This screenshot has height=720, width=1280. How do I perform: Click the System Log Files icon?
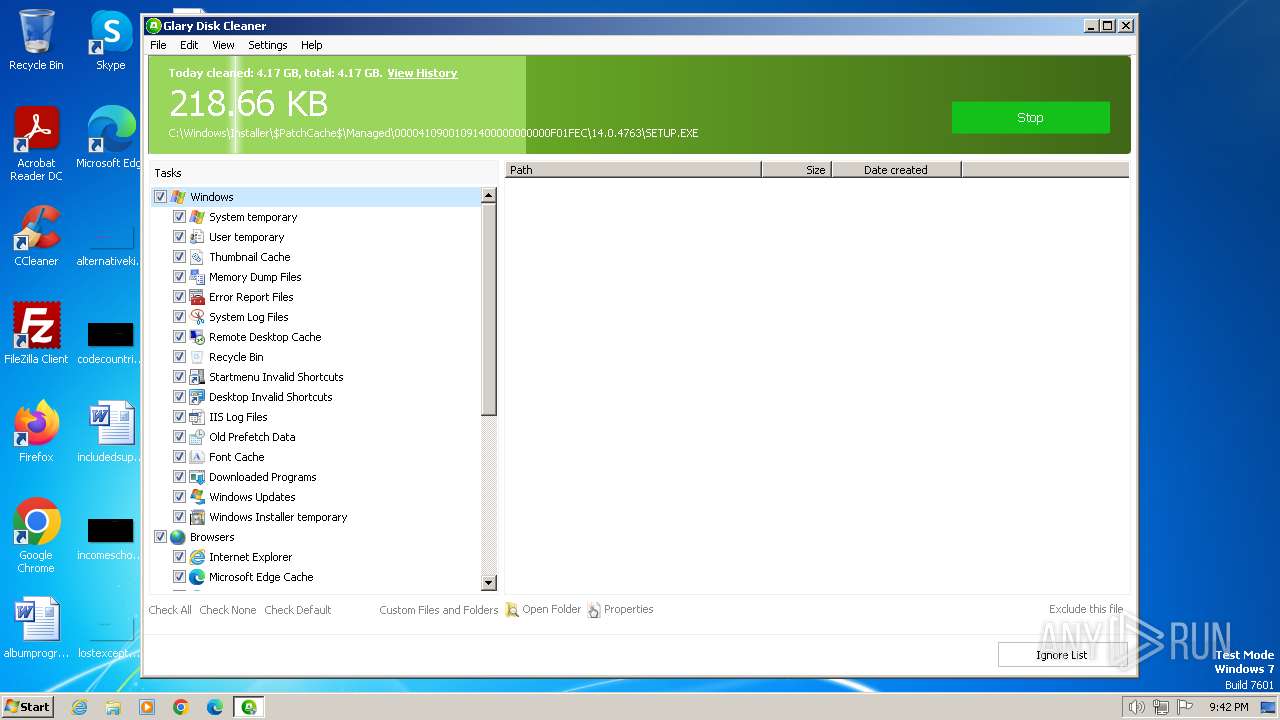pos(197,317)
